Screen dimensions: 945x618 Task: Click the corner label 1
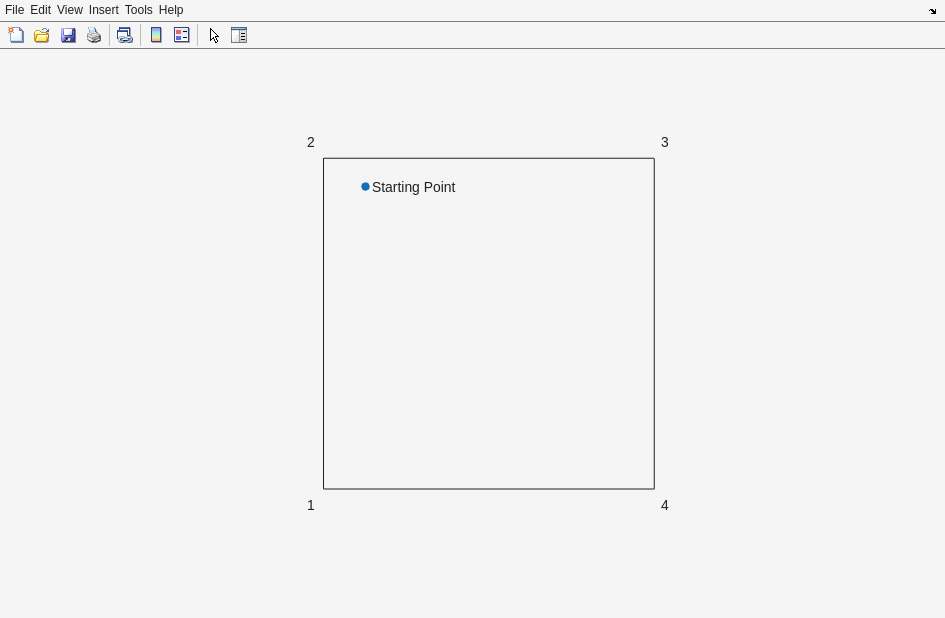(311, 505)
